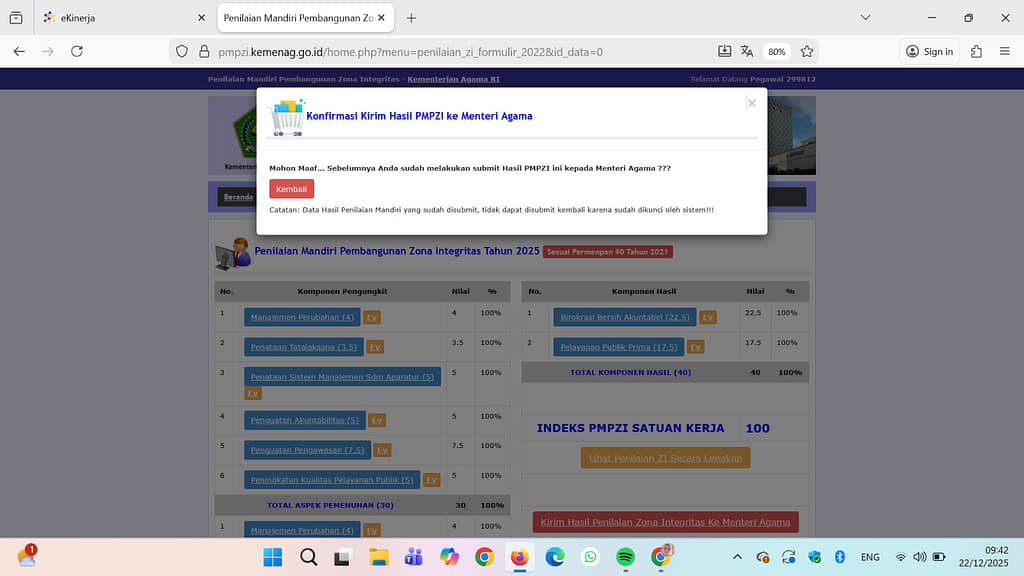The height and width of the screenshot is (576, 1024).
Task: Close the eKinerja tab
Action: (x=201, y=18)
